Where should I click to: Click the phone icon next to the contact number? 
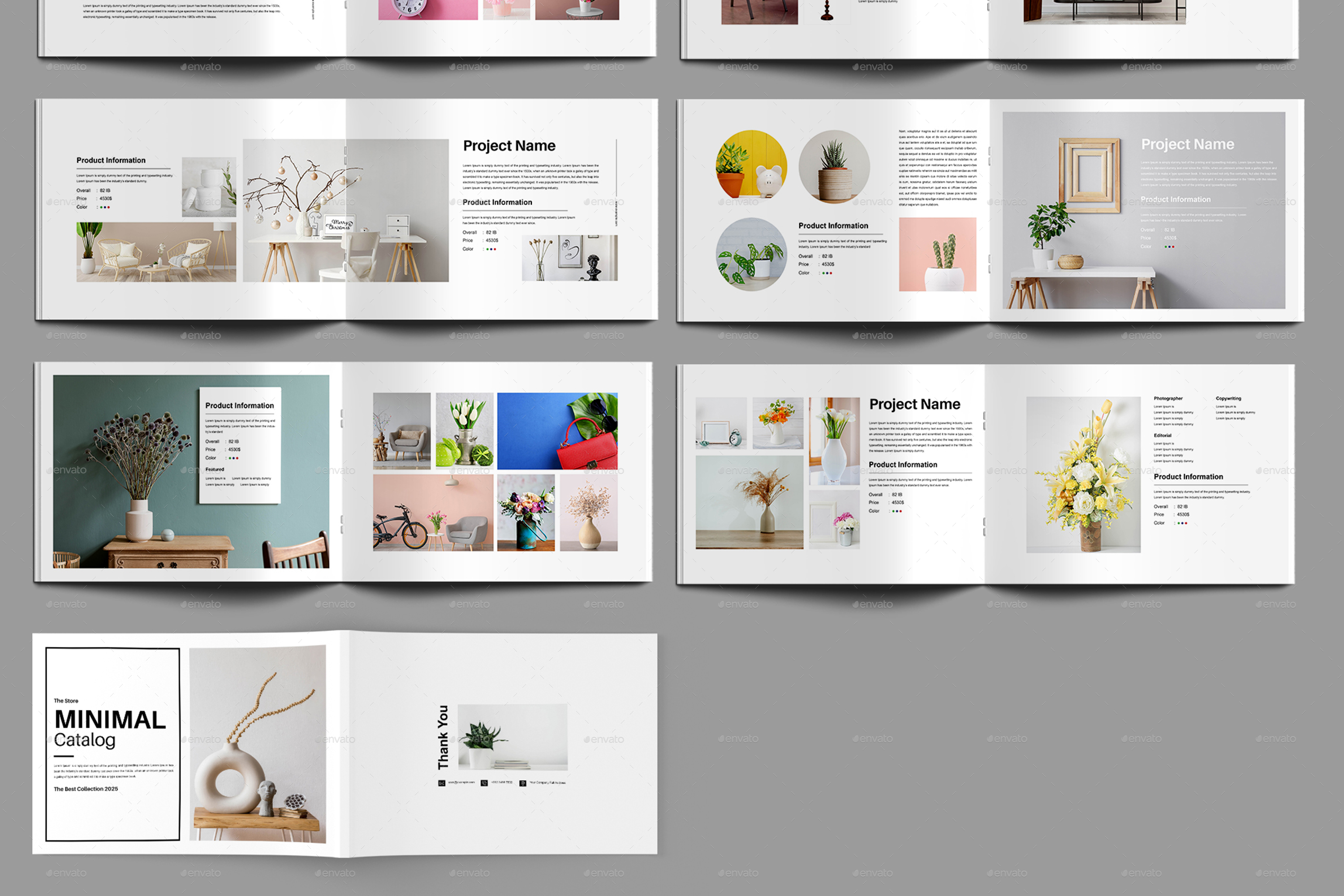click(485, 784)
